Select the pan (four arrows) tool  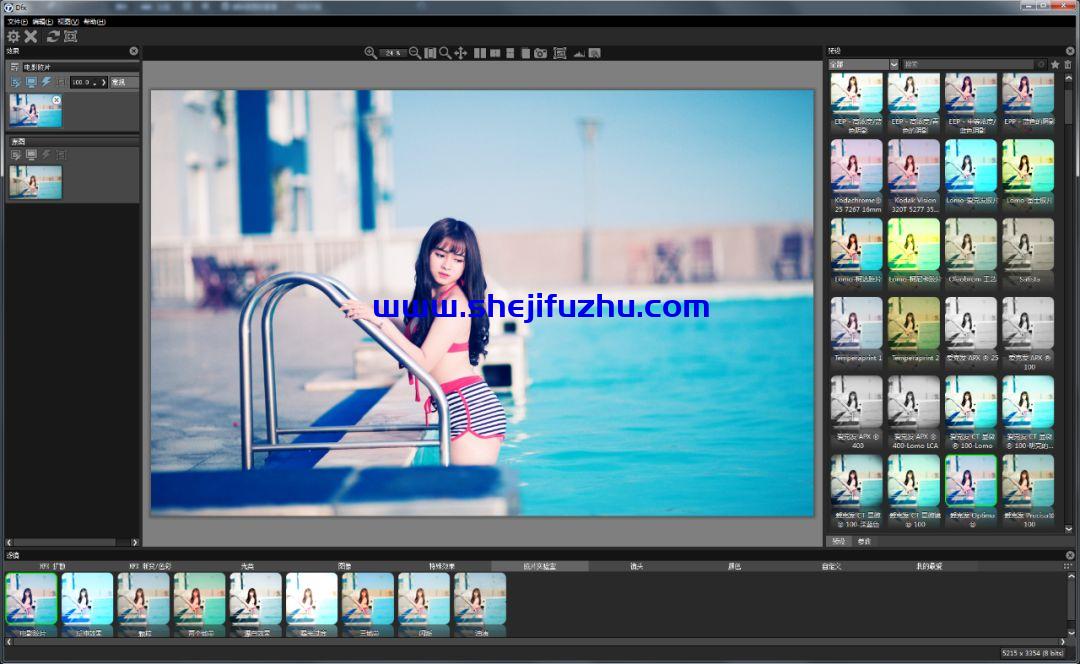tap(461, 53)
